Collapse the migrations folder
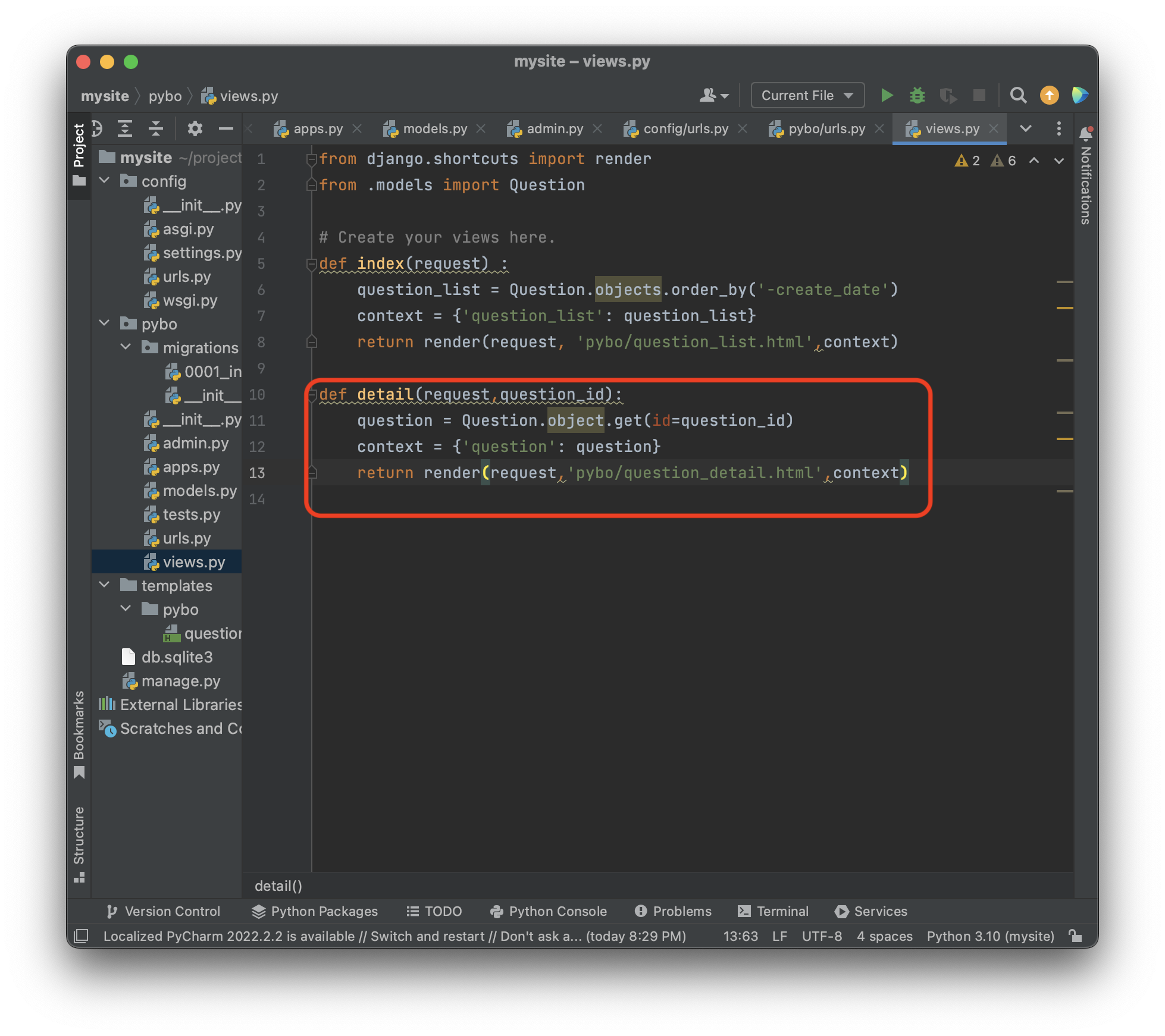This screenshot has height=1036, width=1165. (126, 347)
